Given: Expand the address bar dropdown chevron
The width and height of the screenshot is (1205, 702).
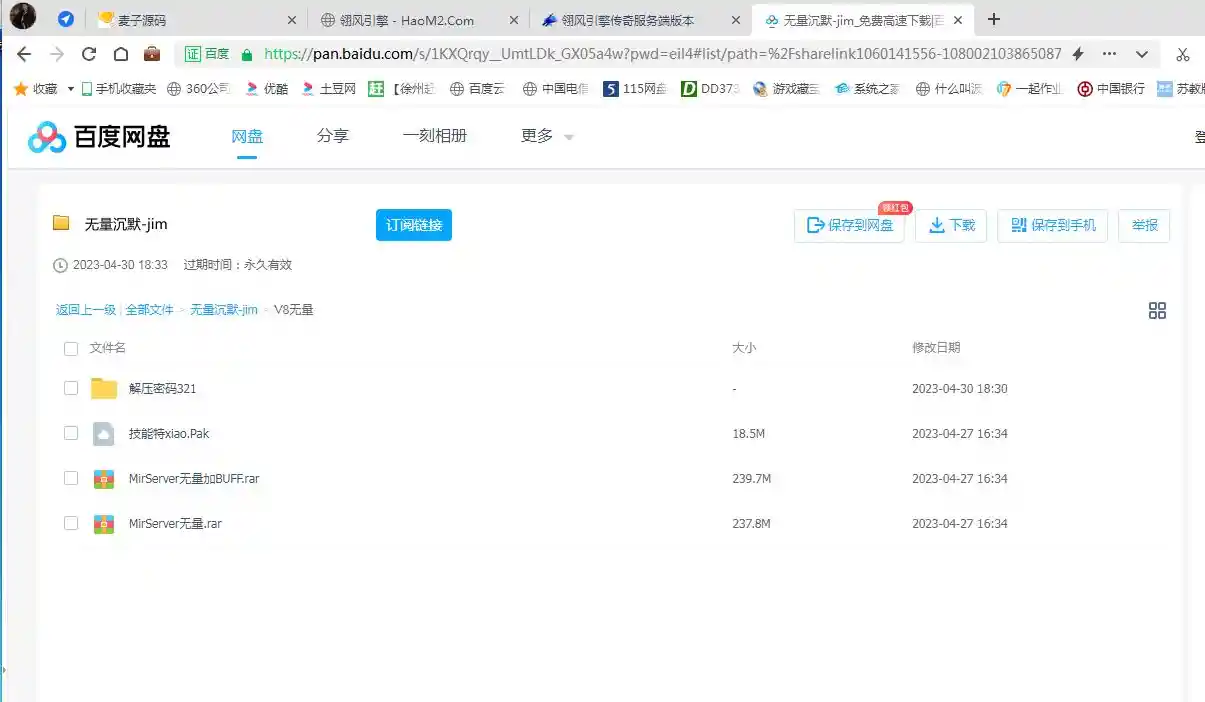Looking at the screenshot, I should click(1142, 55).
